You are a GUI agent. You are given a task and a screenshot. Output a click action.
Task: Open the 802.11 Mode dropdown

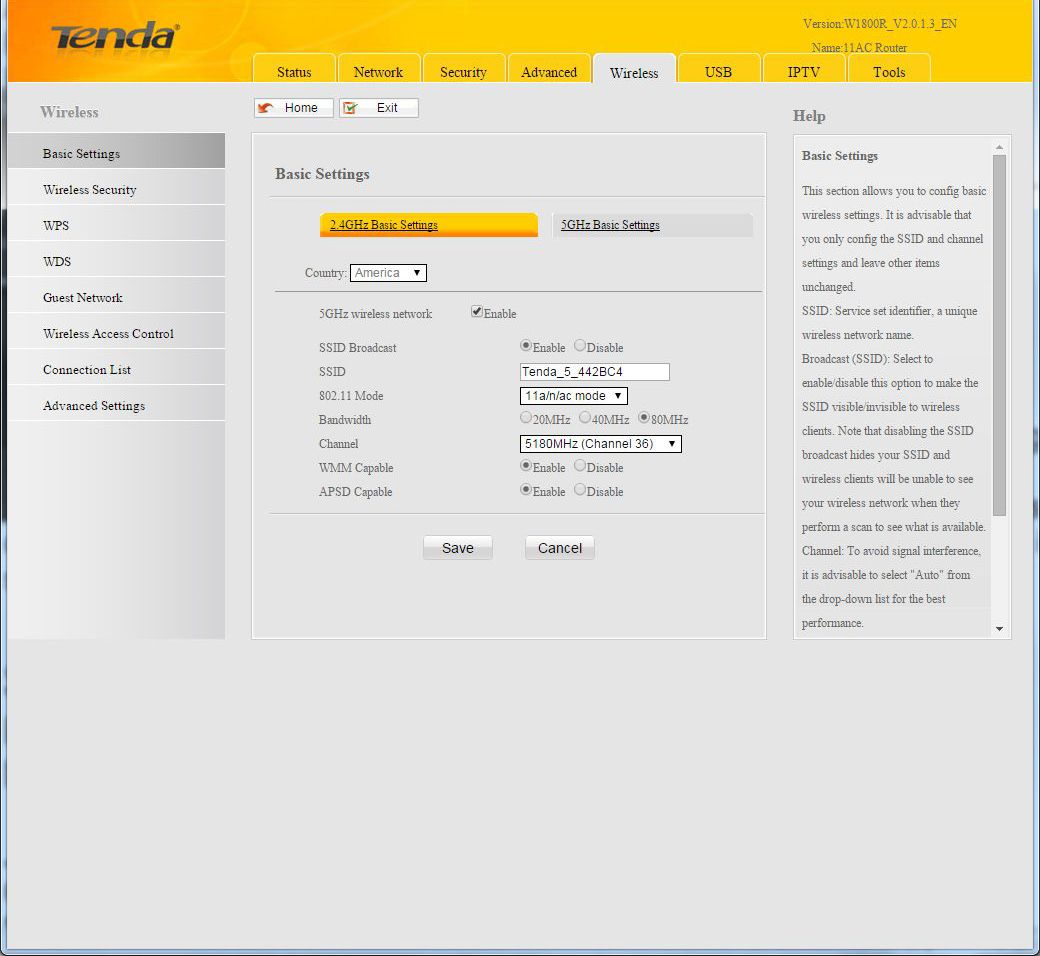pyautogui.click(x=573, y=396)
